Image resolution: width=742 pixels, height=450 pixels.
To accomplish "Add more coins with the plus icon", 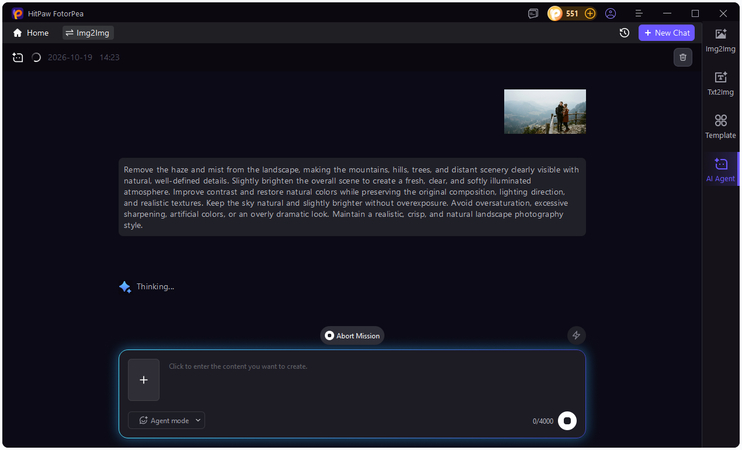I will click(x=590, y=14).
